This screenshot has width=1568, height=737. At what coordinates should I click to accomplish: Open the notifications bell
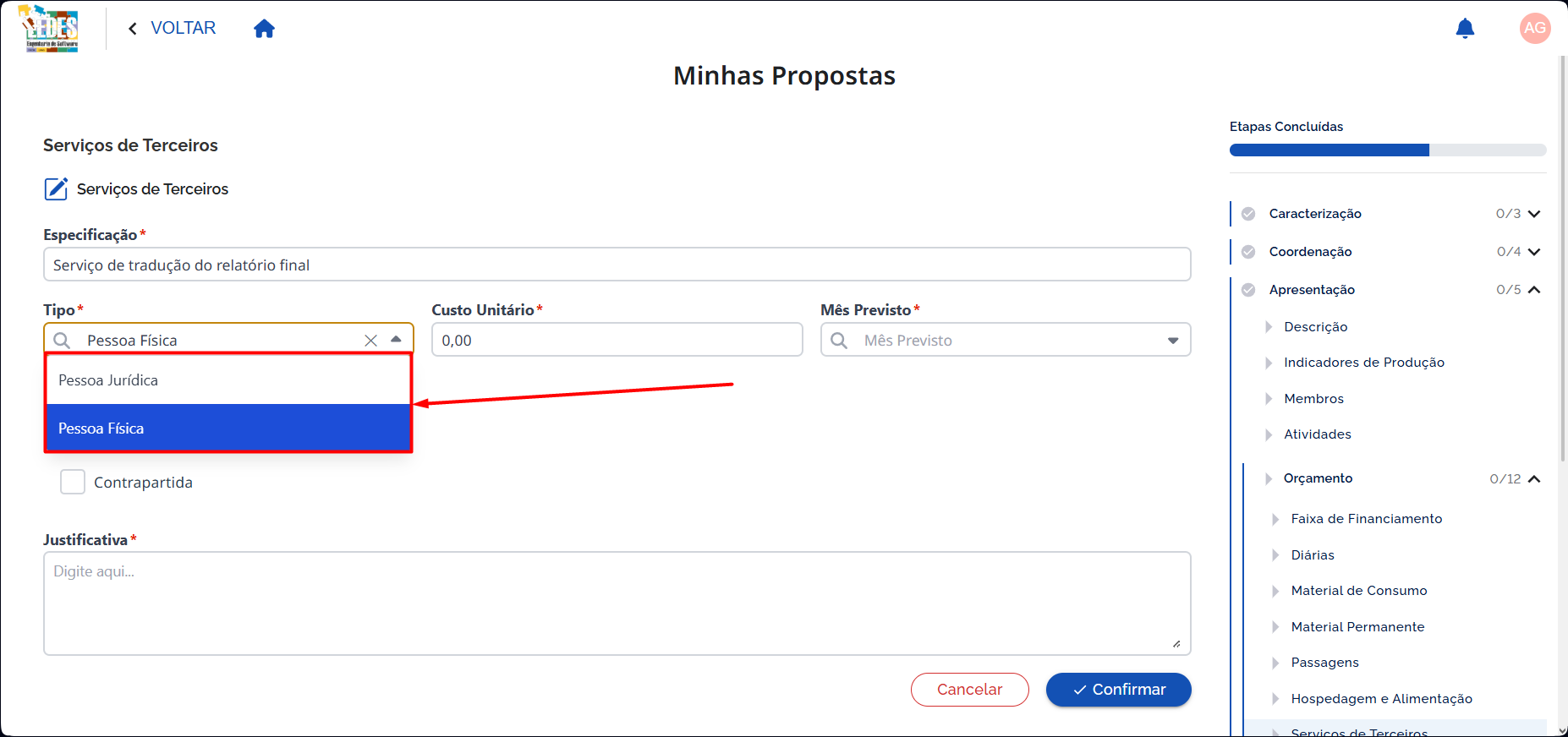coord(1465,29)
